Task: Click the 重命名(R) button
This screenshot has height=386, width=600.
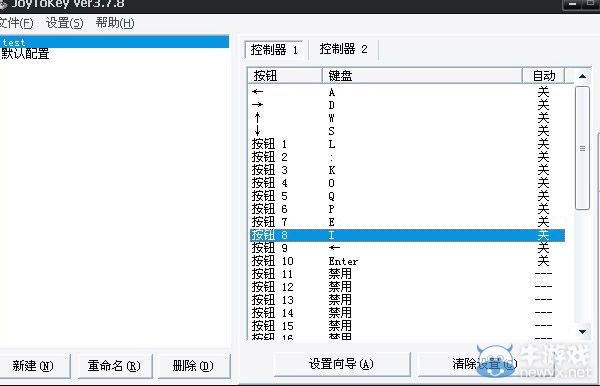Action: [115, 366]
